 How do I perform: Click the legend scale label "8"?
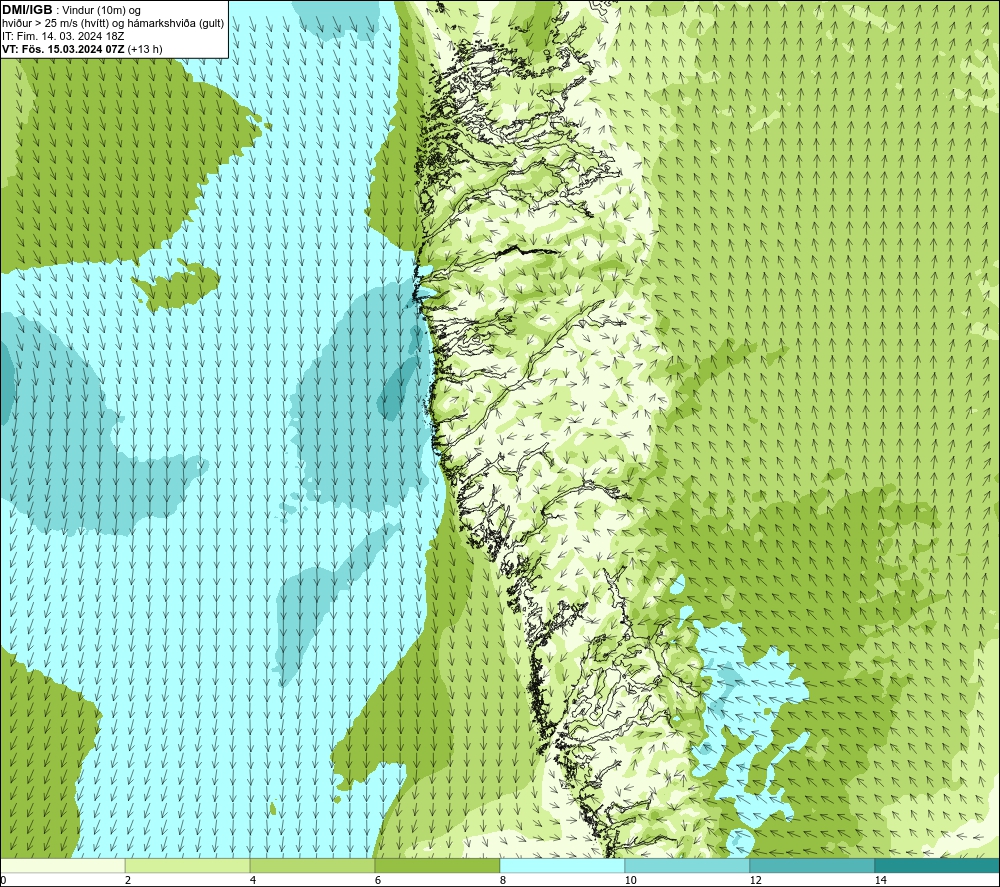coord(503,881)
